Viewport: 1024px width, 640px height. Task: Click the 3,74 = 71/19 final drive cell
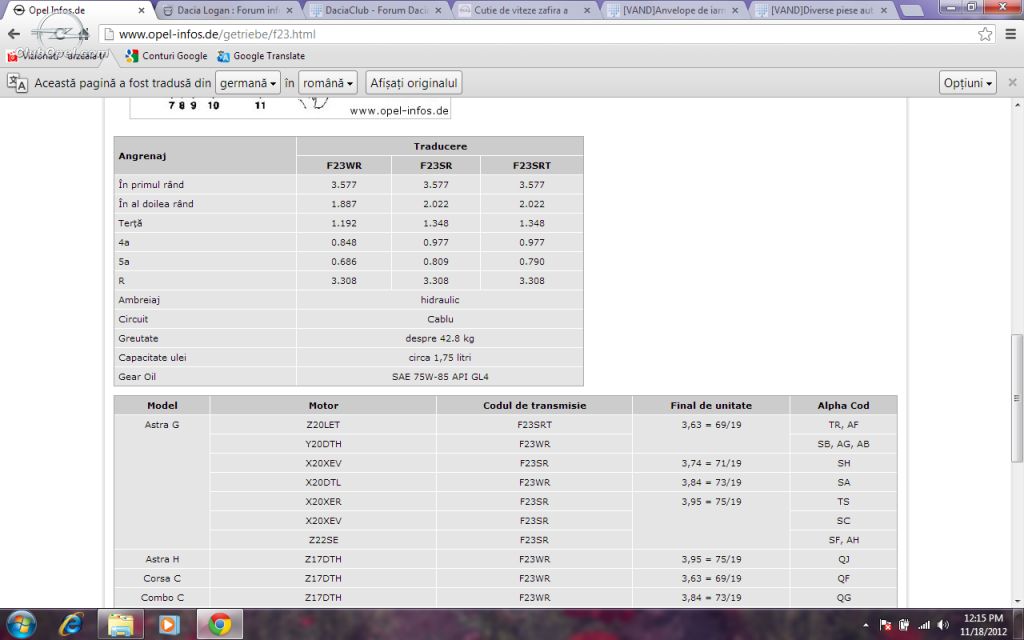click(711, 463)
